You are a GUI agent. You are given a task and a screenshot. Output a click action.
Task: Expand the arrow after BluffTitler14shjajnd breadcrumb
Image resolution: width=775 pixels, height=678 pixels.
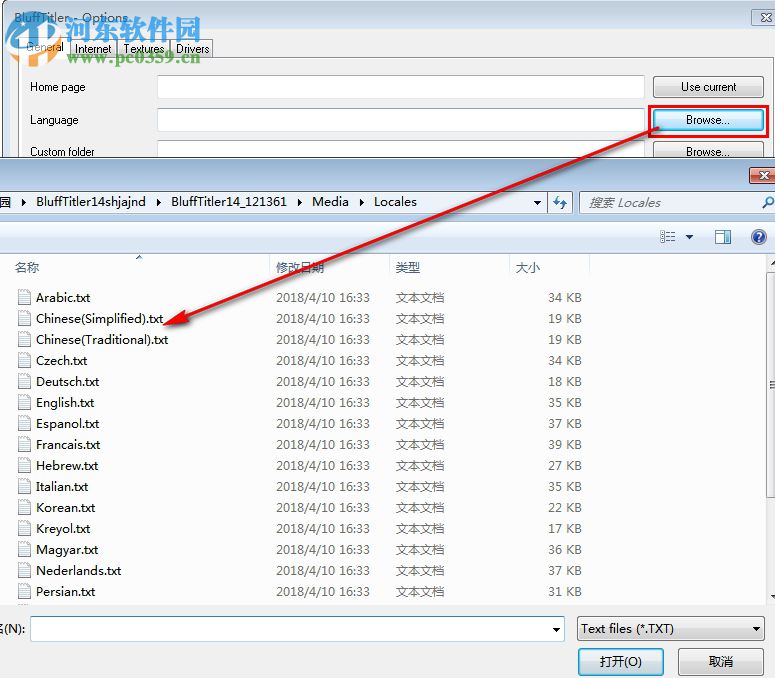pyautogui.click(x=159, y=202)
